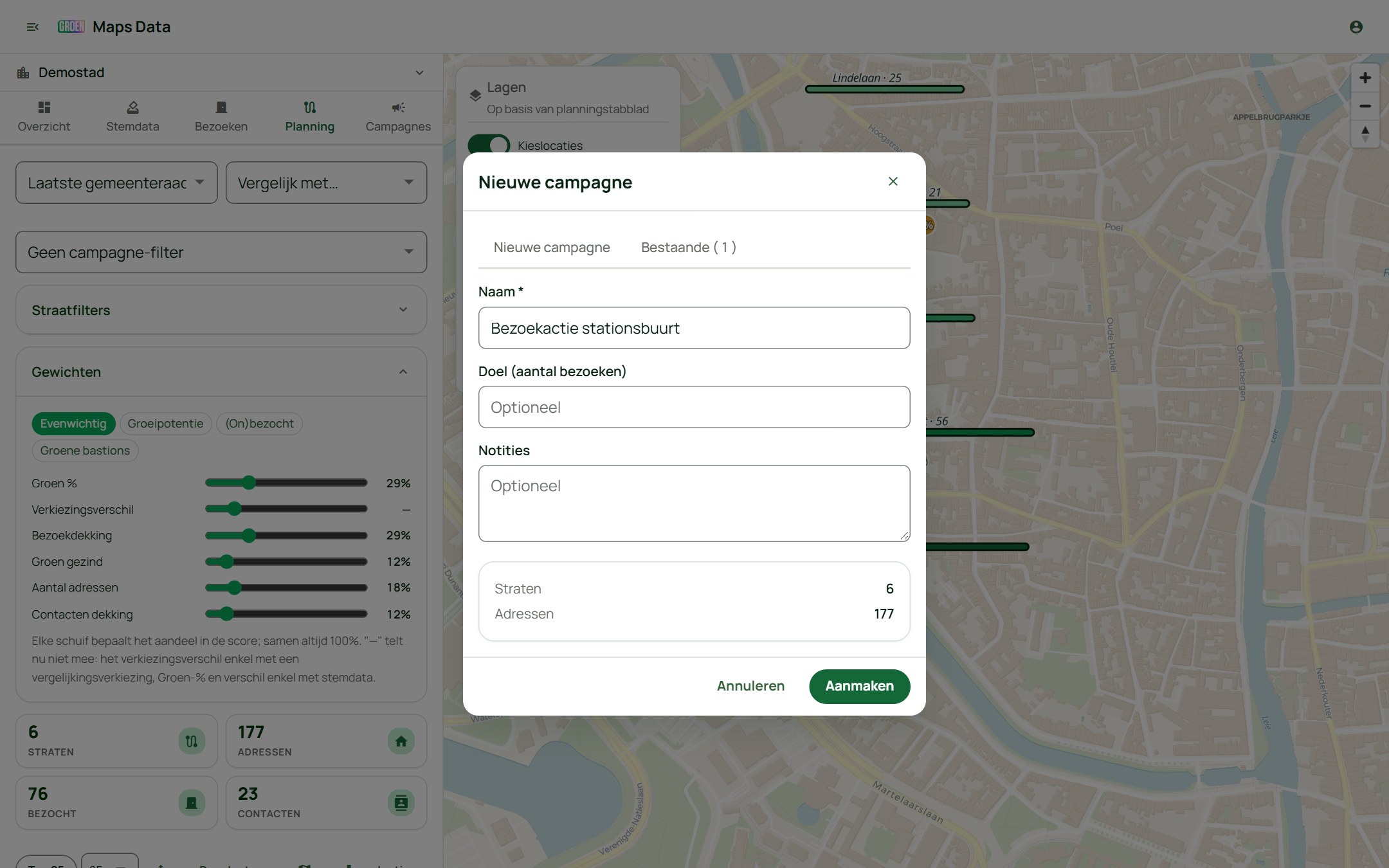Click the Naam input field

[x=694, y=328]
